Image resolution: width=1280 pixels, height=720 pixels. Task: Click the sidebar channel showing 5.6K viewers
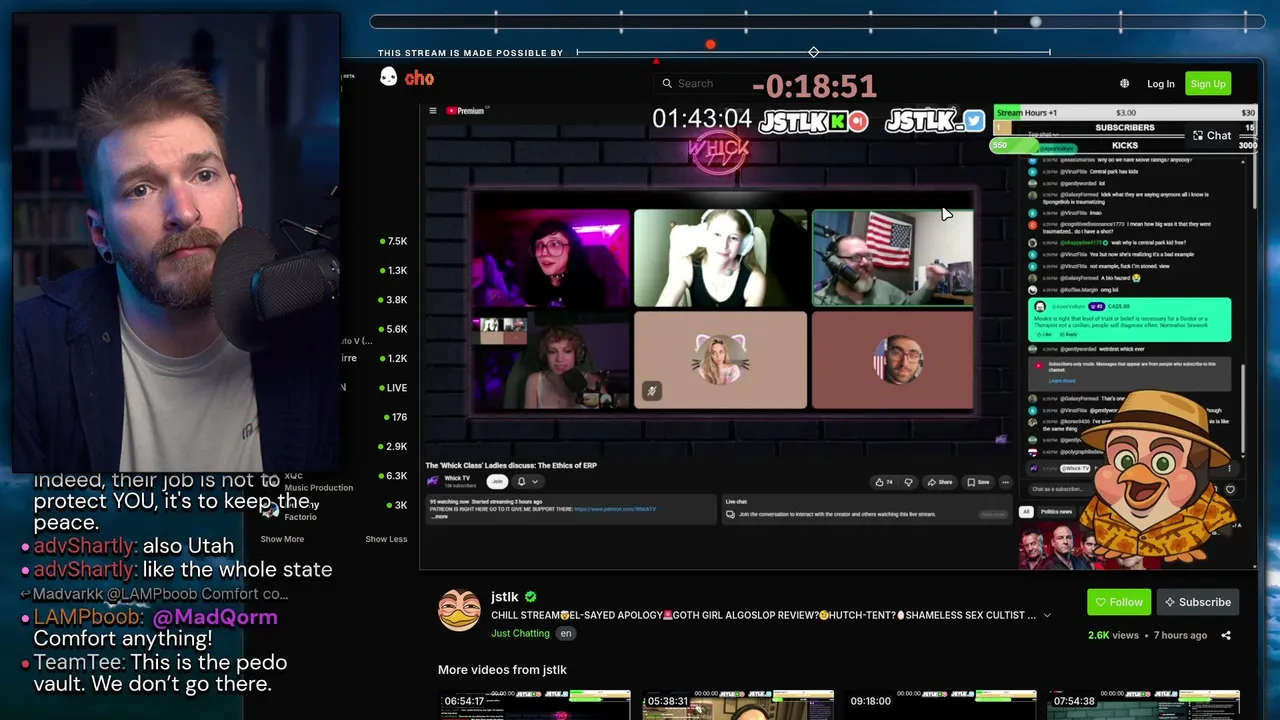click(x=392, y=329)
